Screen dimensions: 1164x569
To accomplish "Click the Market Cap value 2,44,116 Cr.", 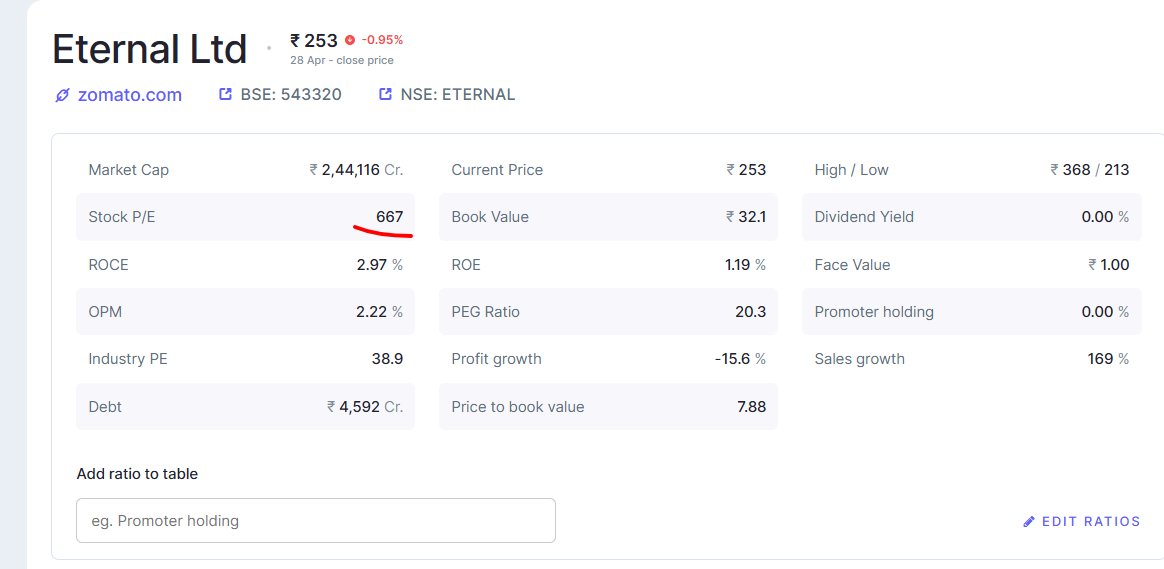I will tap(356, 169).
